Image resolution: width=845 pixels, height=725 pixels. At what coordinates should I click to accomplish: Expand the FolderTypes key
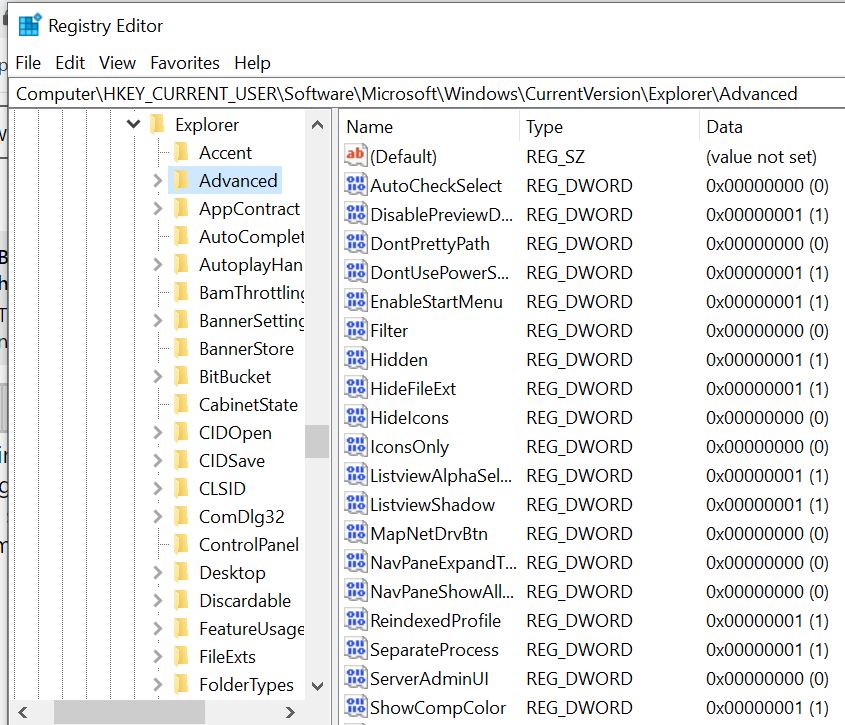(157, 685)
